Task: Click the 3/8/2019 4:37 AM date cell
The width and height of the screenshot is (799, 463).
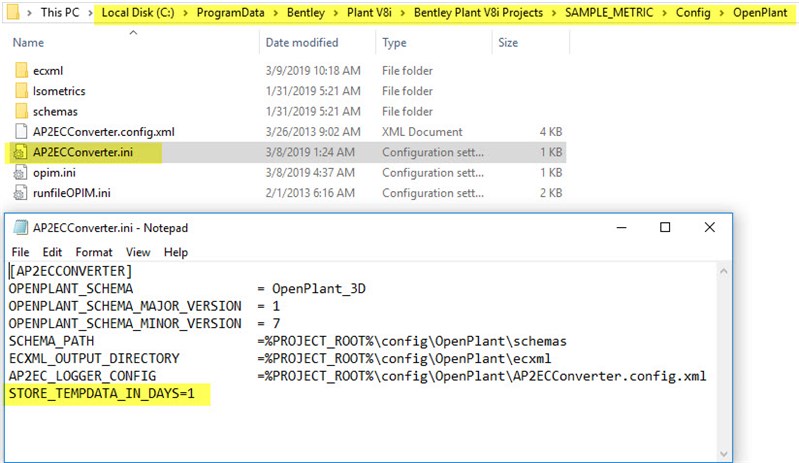Action: tap(310, 172)
